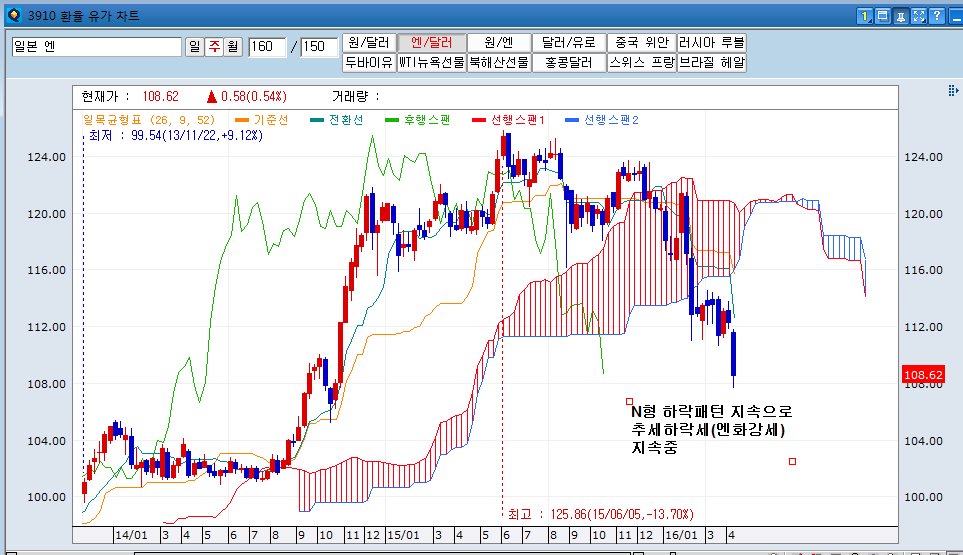Click the 160 candle count field
This screenshot has width=963, height=555.
(x=268, y=47)
